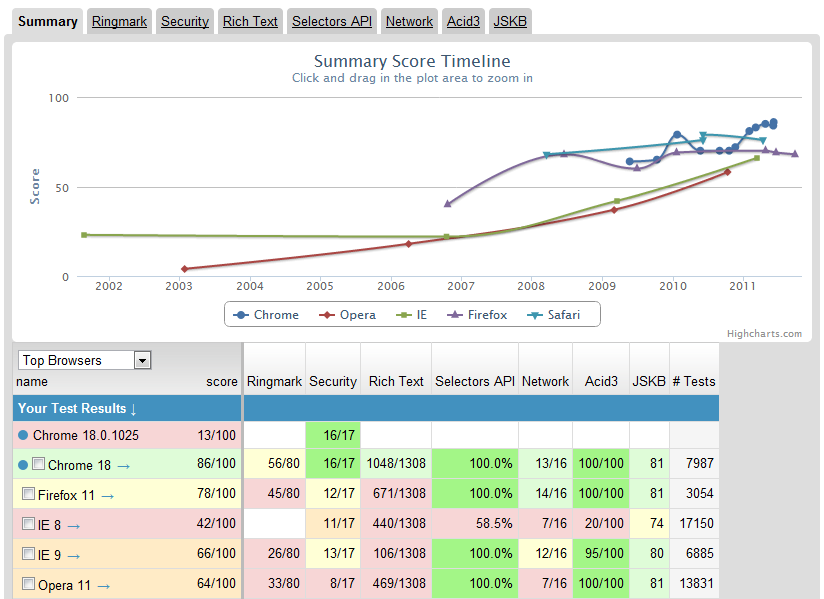
Task: Switch to the Ringmark tab
Action: (119, 21)
